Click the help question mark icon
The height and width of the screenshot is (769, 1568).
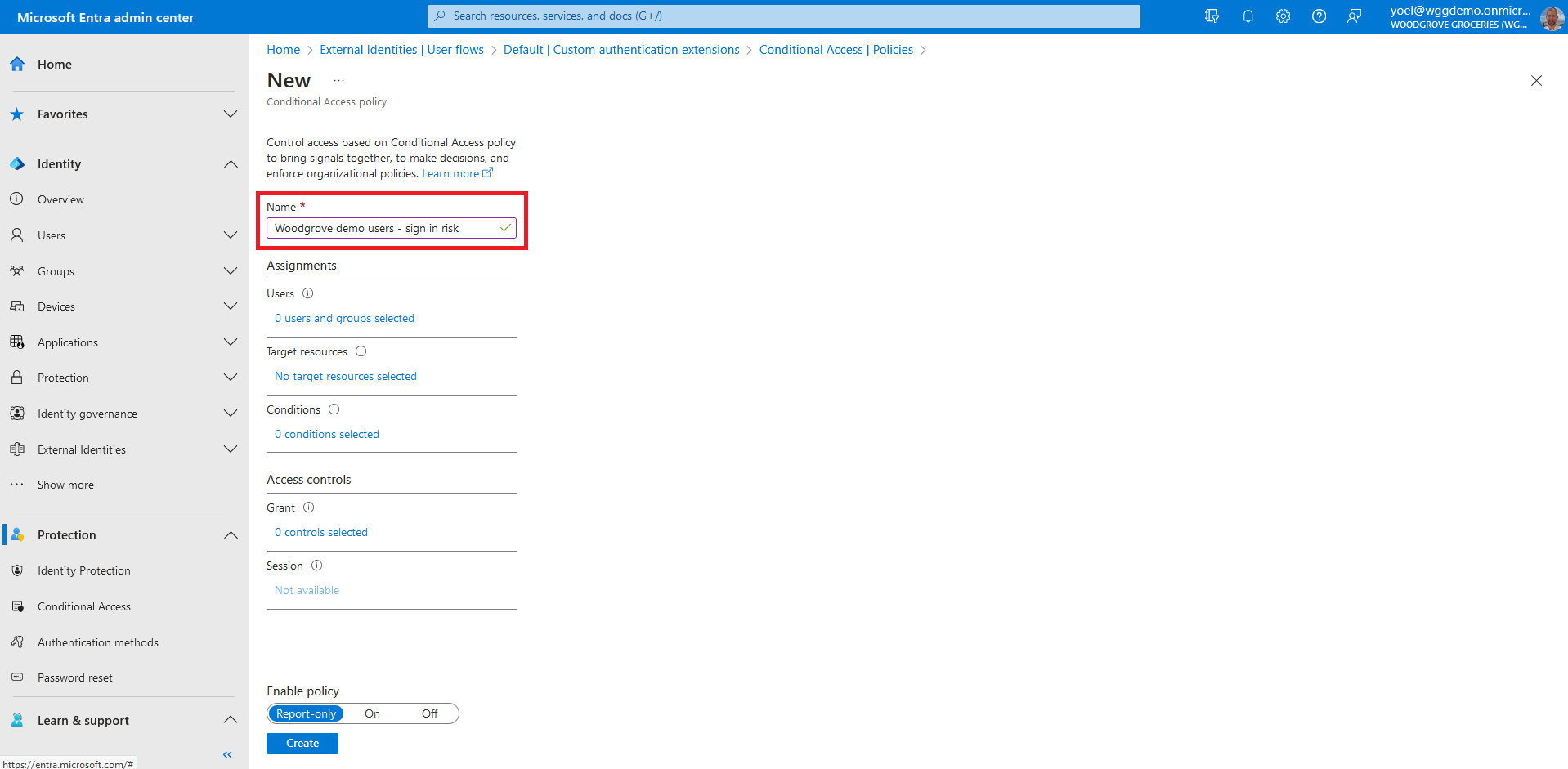1319,16
